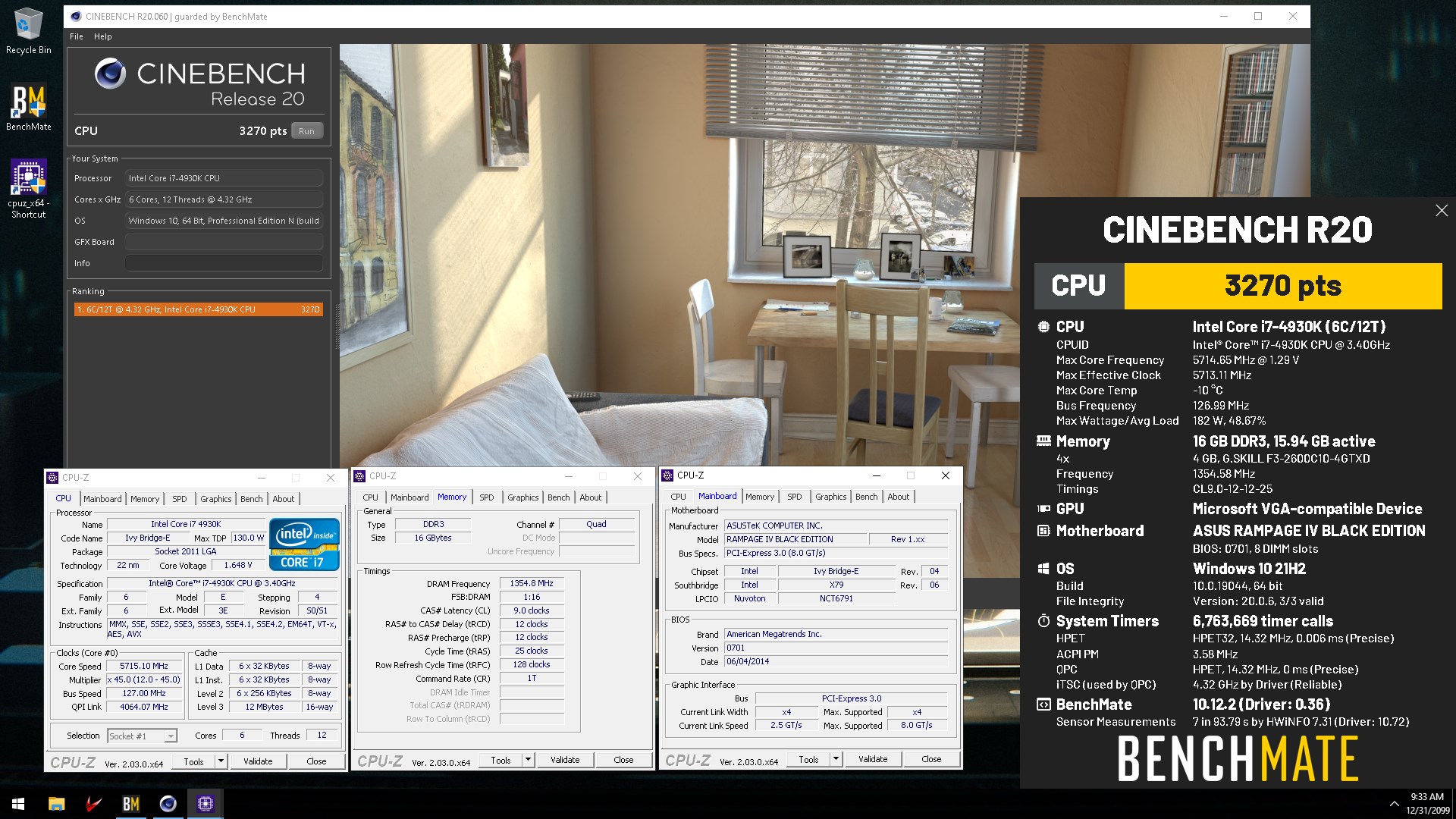Click Validate in left CPU-Z window
This screenshot has height=819, width=1456.
click(258, 761)
